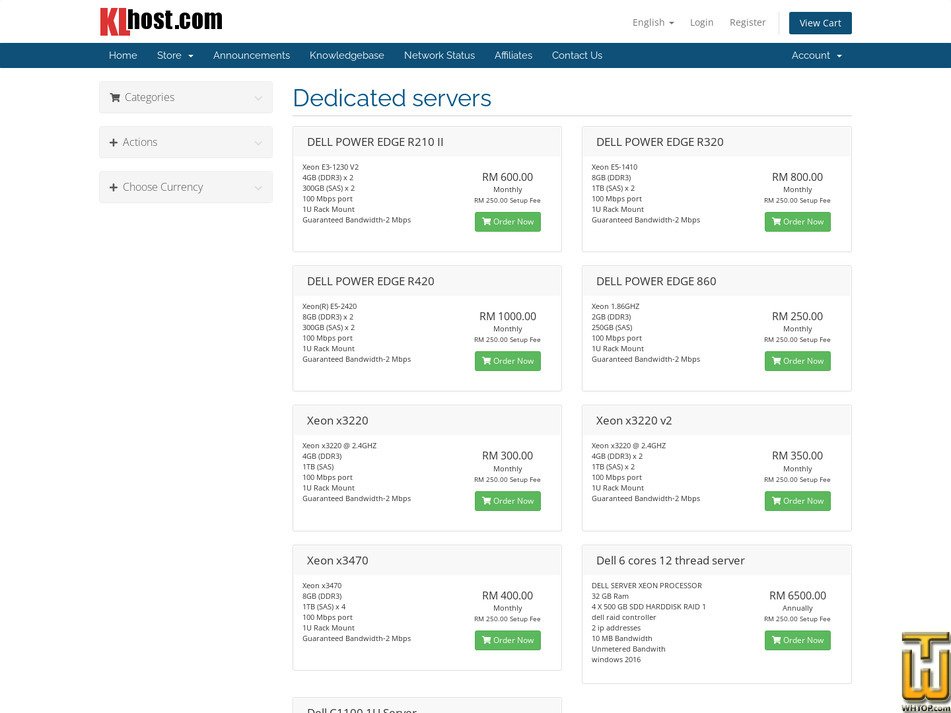This screenshot has width=951, height=713.
Task: Click the cart icon beside Categories
Action: 115,97
